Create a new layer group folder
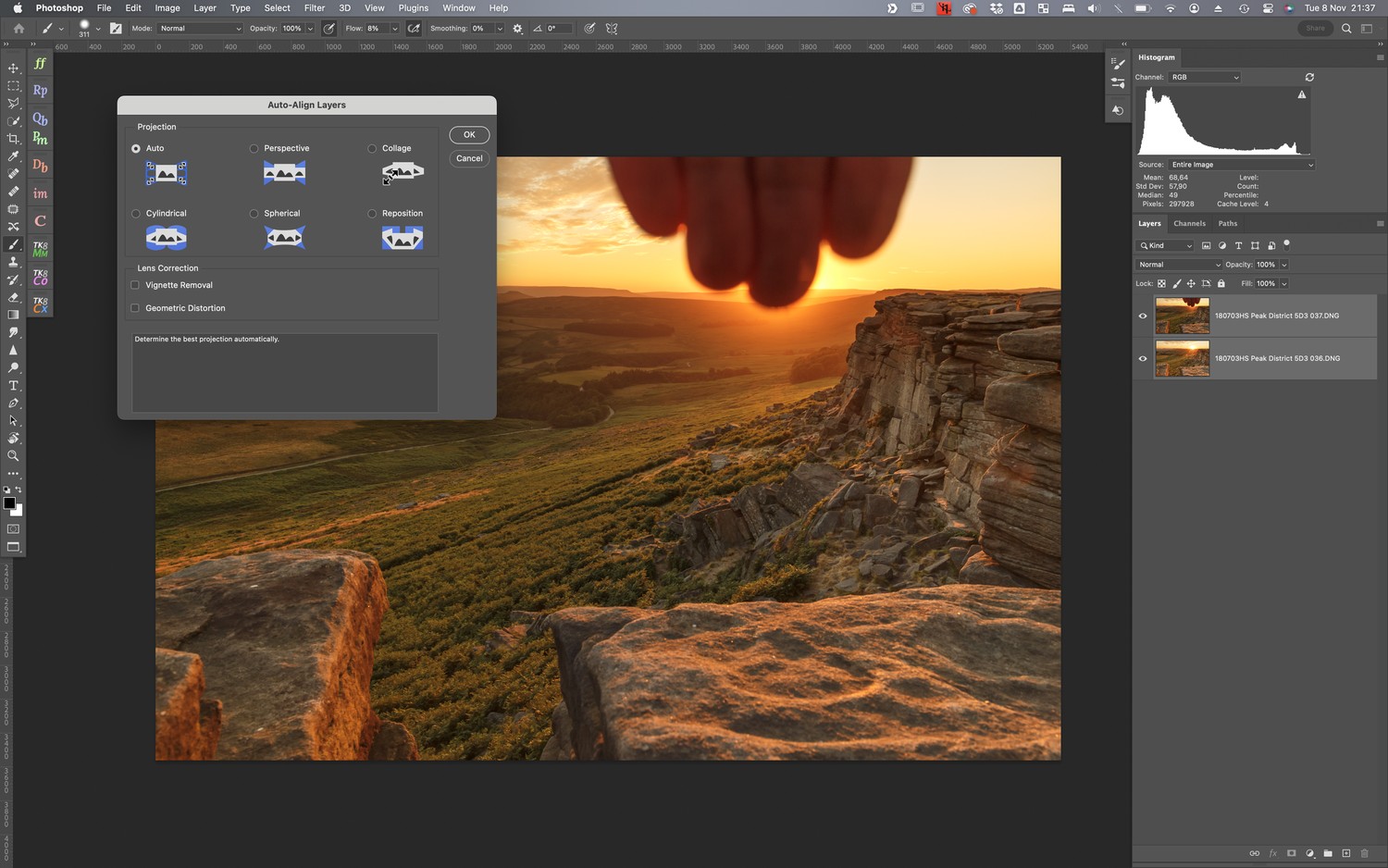This screenshot has width=1388, height=868. [x=1328, y=853]
